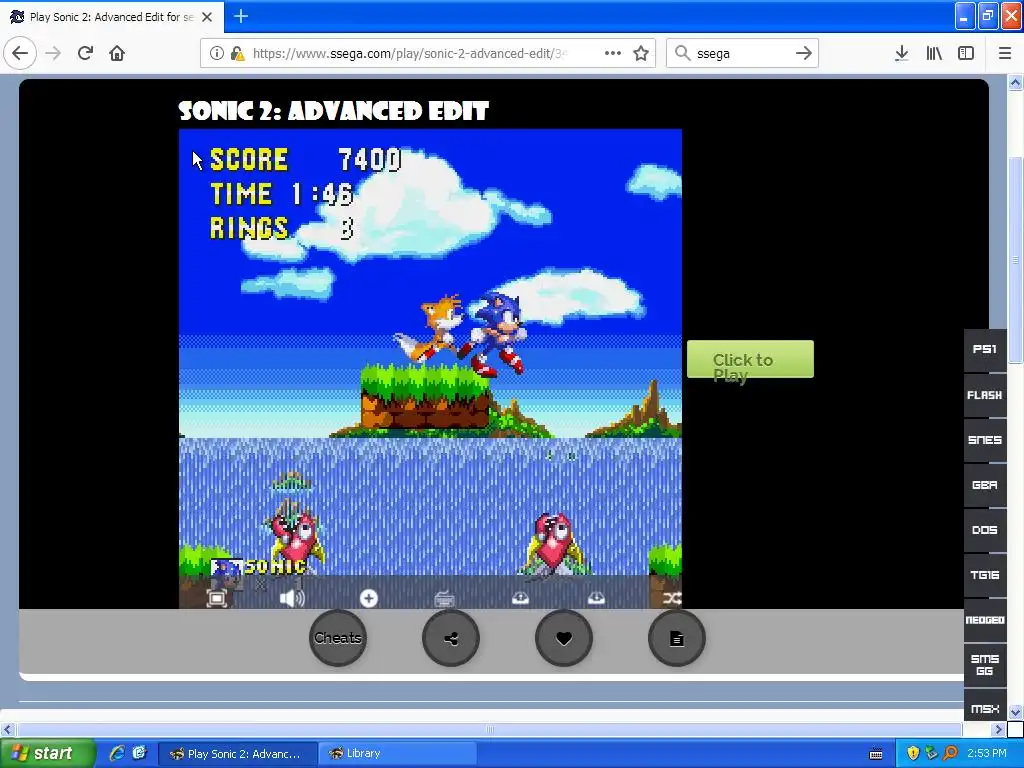Click the vertical scrollbar down arrow
Image resolution: width=1024 pixels, height=768 pixels.
pyautogui.click(x=1015, y=712)
